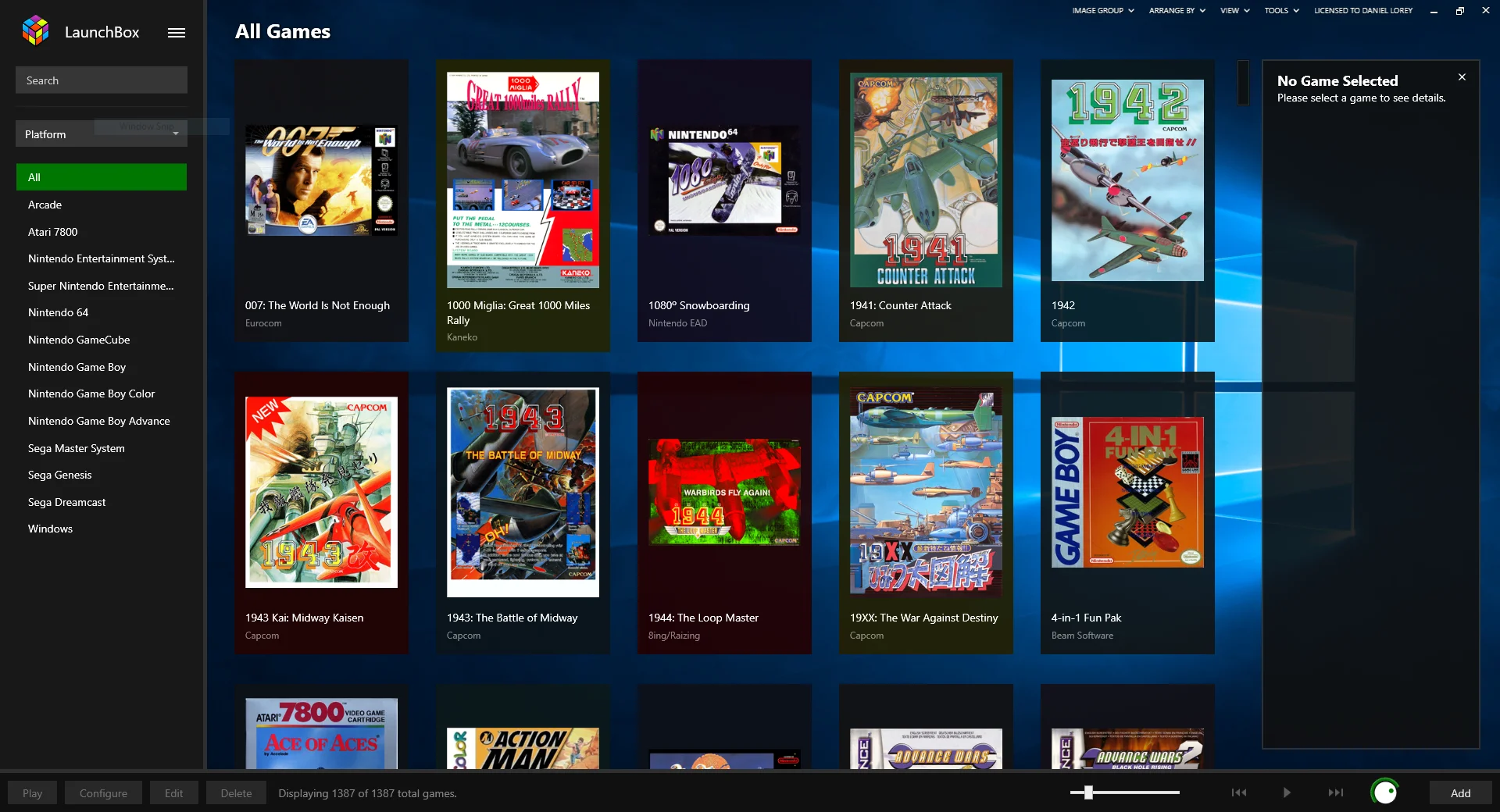
Task: Click in the Search field
Action: tap(102, 80)
